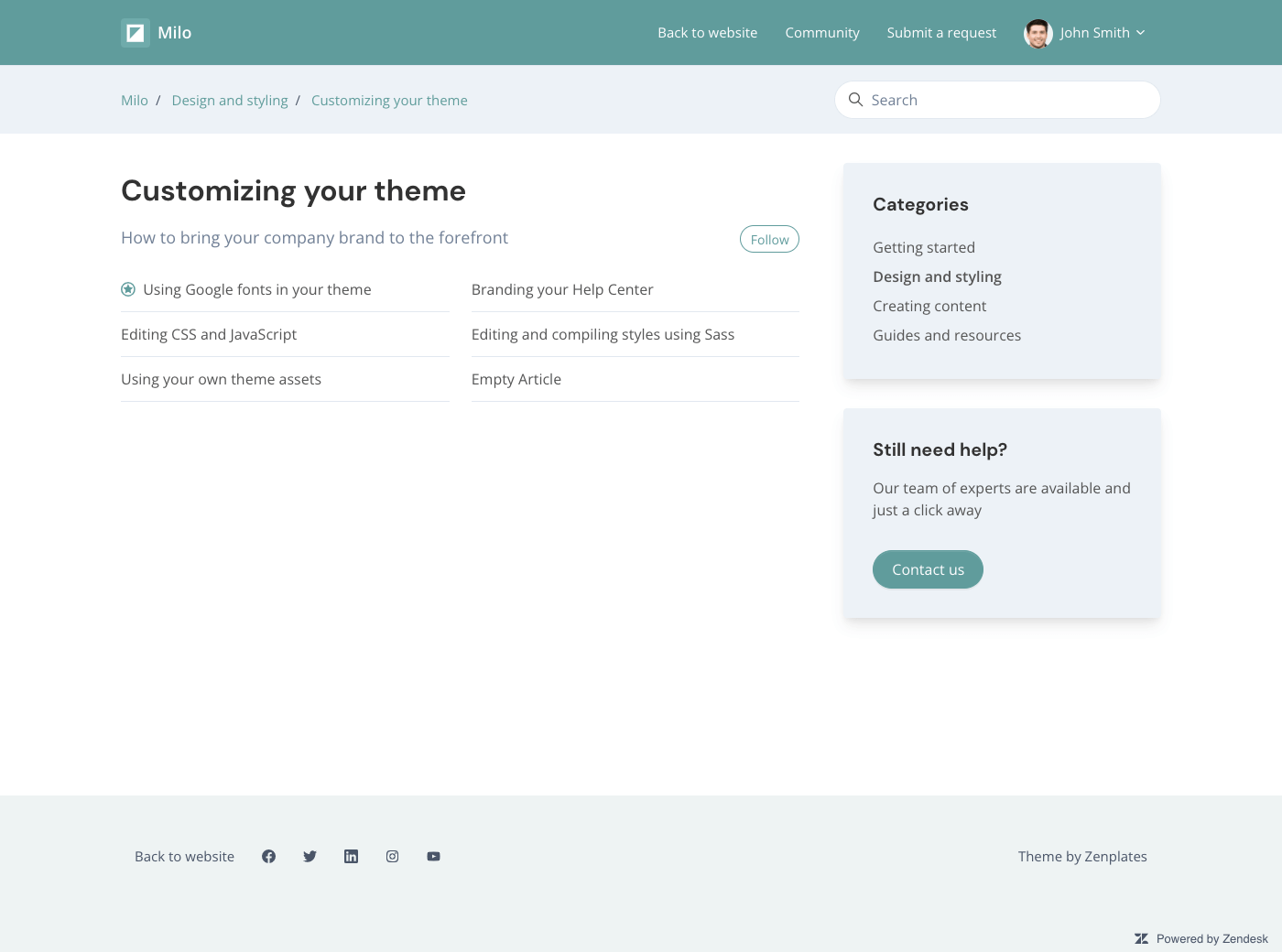Open the Facebook social icon
The height and width of the screenshot is (952, 1282).
[268, 857]
